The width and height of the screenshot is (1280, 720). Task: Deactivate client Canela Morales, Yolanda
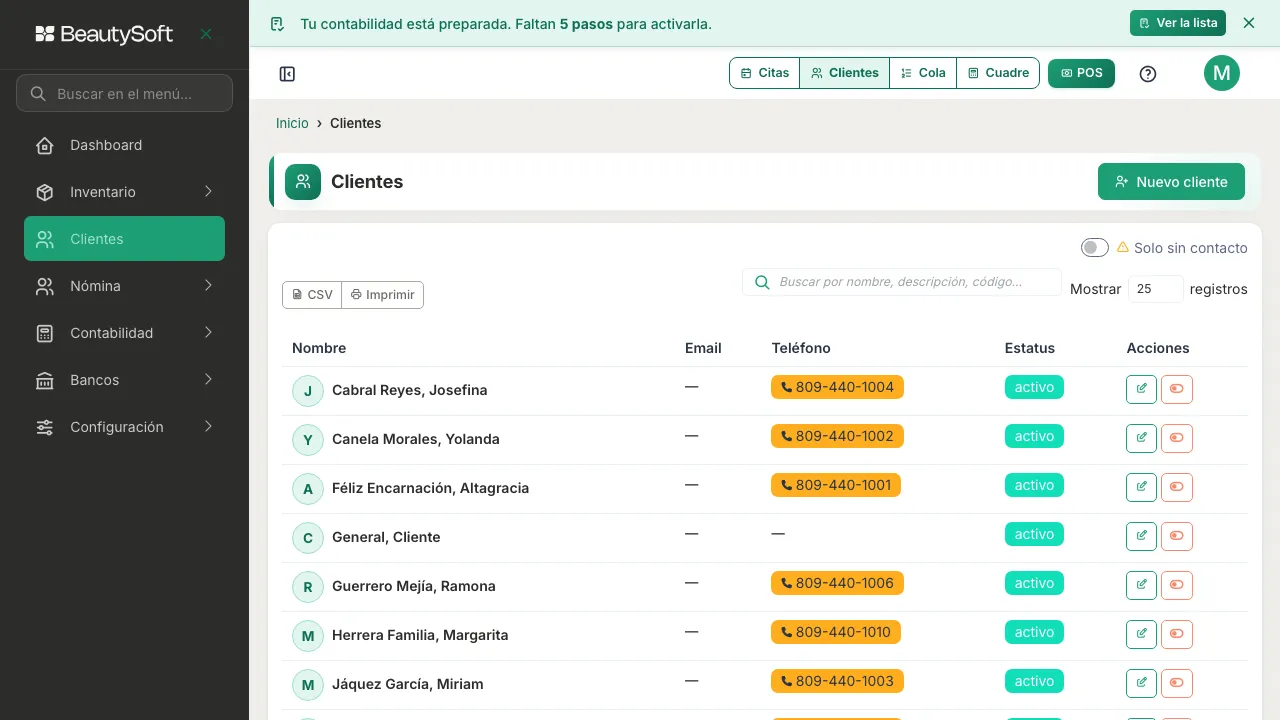pyautogui.click(x=1177, y=438)
